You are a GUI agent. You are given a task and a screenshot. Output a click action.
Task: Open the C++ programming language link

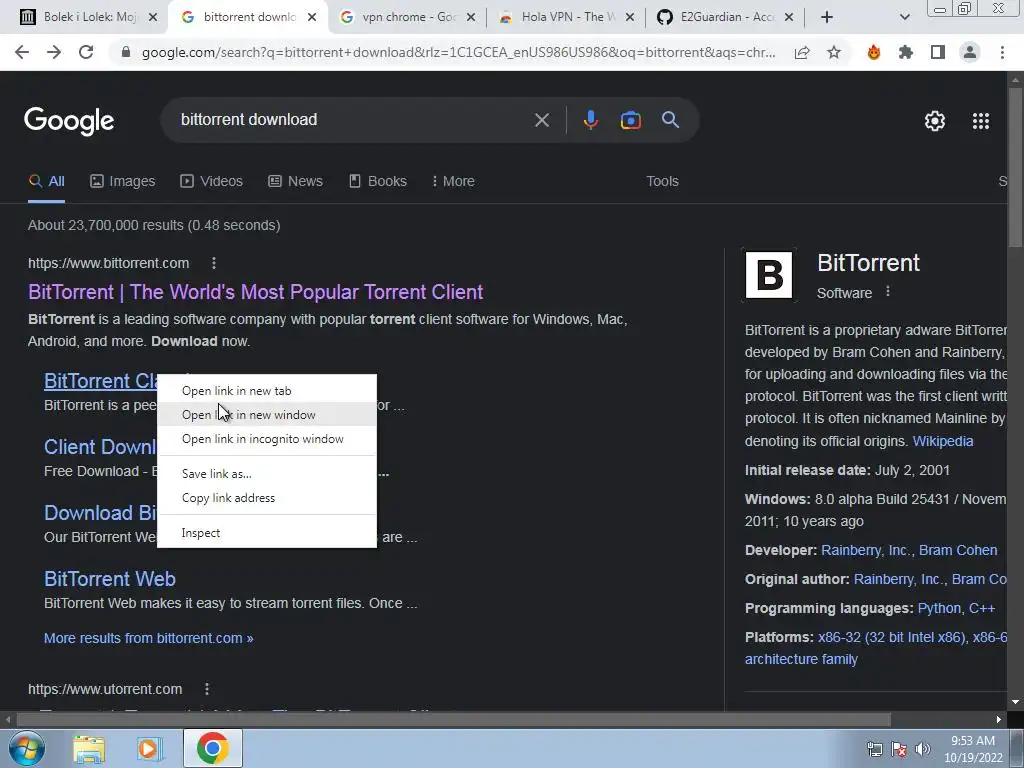pyautogui.click(x=982, y=608)
